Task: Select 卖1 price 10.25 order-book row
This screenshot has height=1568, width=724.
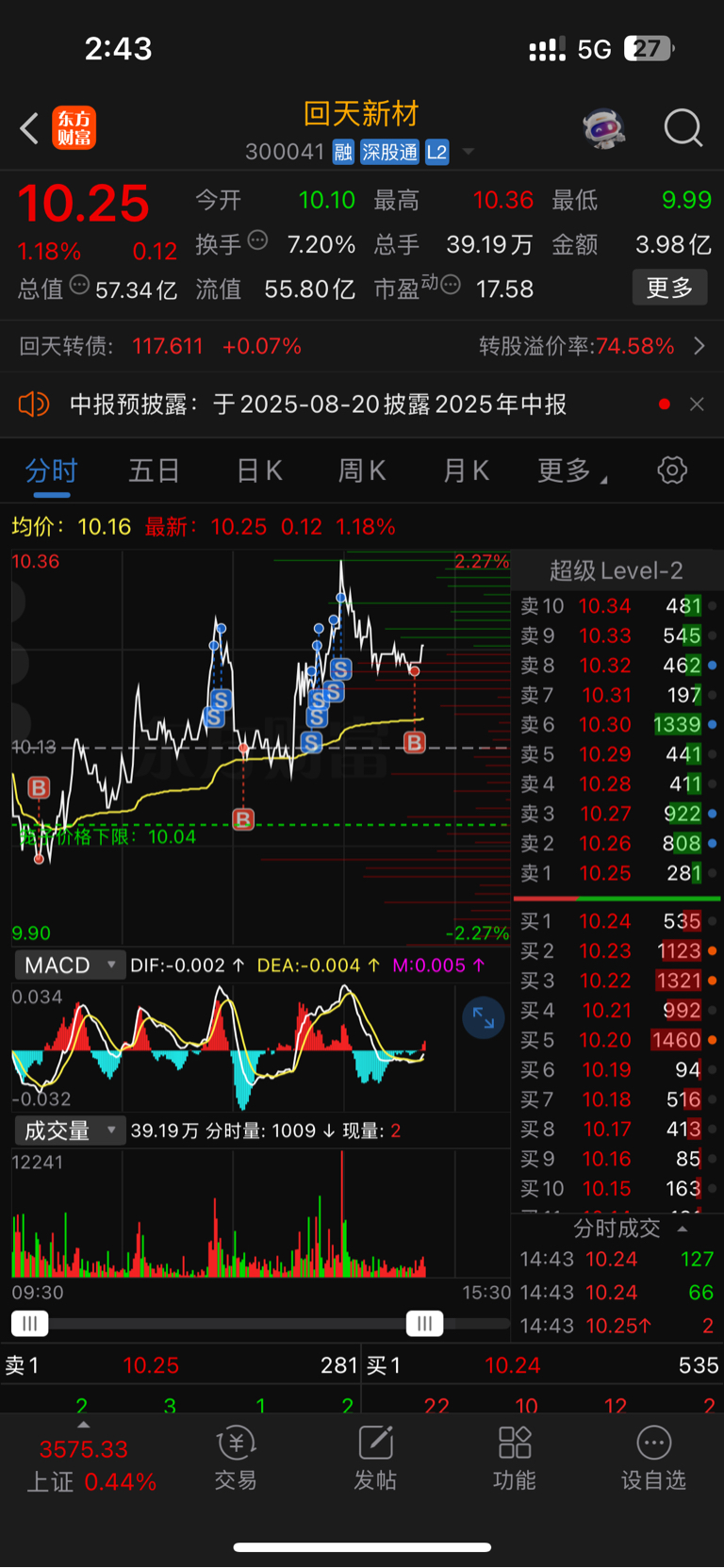Action: point(617,874)
